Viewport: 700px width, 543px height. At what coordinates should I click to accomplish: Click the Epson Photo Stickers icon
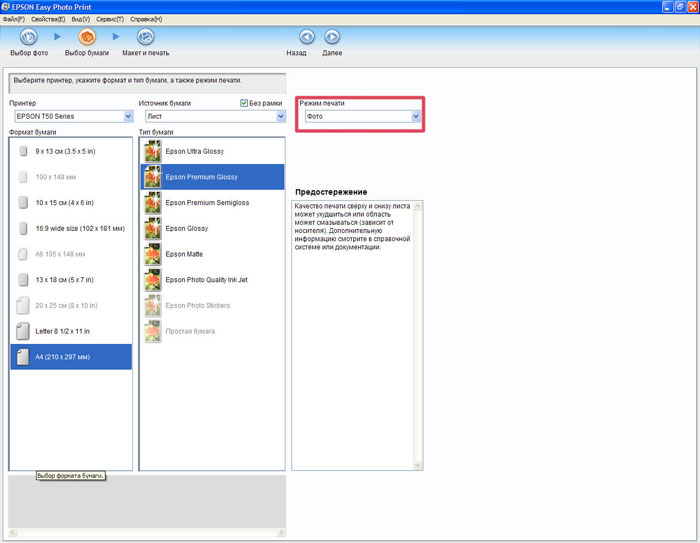click(x=153, y=305)
